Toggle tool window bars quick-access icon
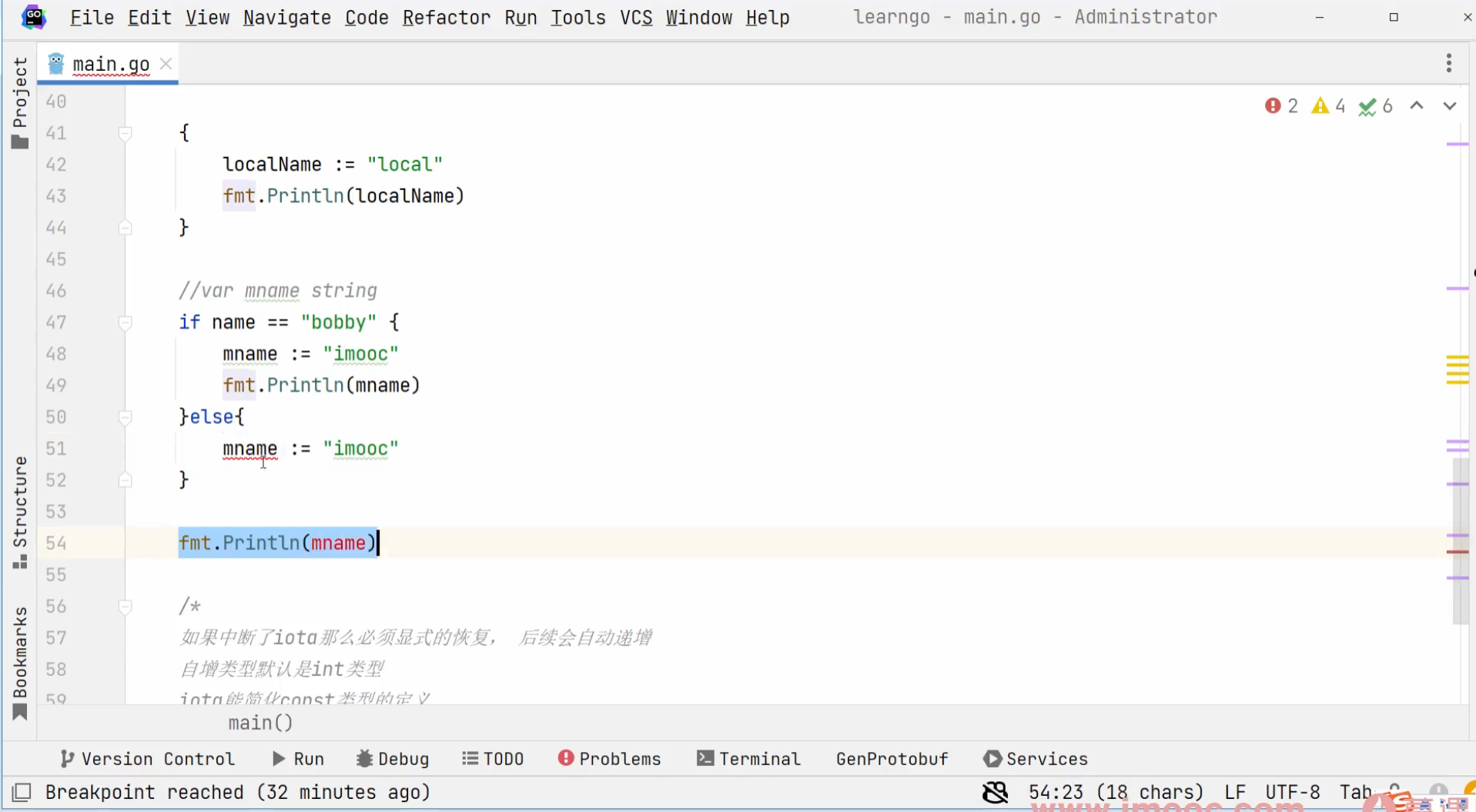This screenshot has width=1476, height=812. tap(22, 792)
